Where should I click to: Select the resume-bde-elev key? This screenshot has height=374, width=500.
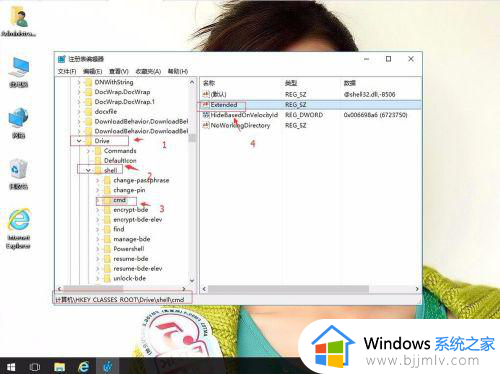[x=138, y=268]
